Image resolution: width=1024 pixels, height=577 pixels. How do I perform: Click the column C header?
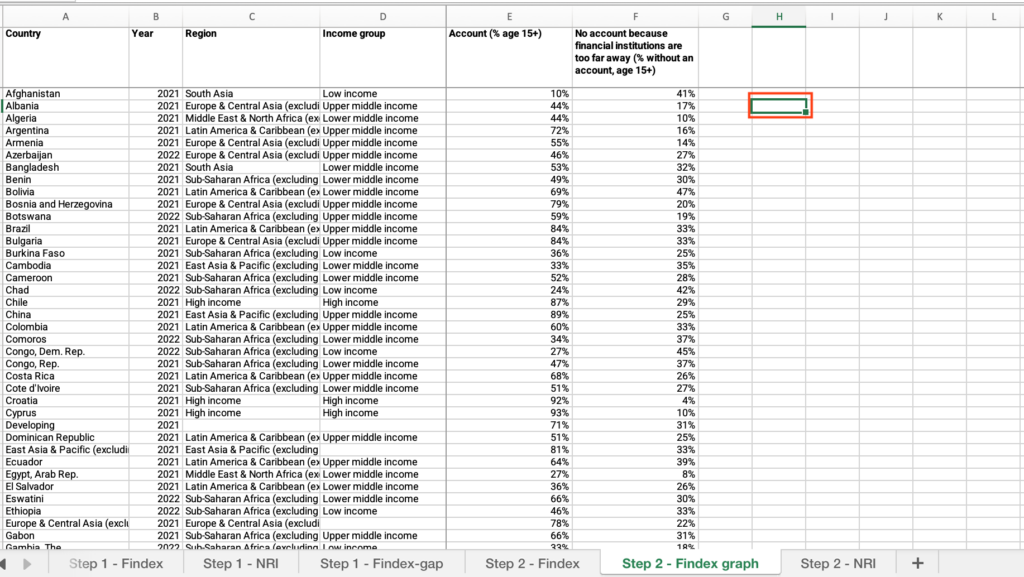[x=251, y=17]
